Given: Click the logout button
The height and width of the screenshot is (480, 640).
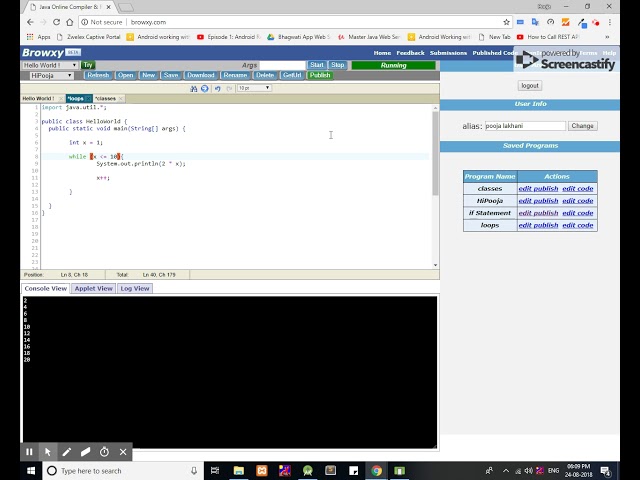Looking at the screenshot, I should tap(530, 86).
